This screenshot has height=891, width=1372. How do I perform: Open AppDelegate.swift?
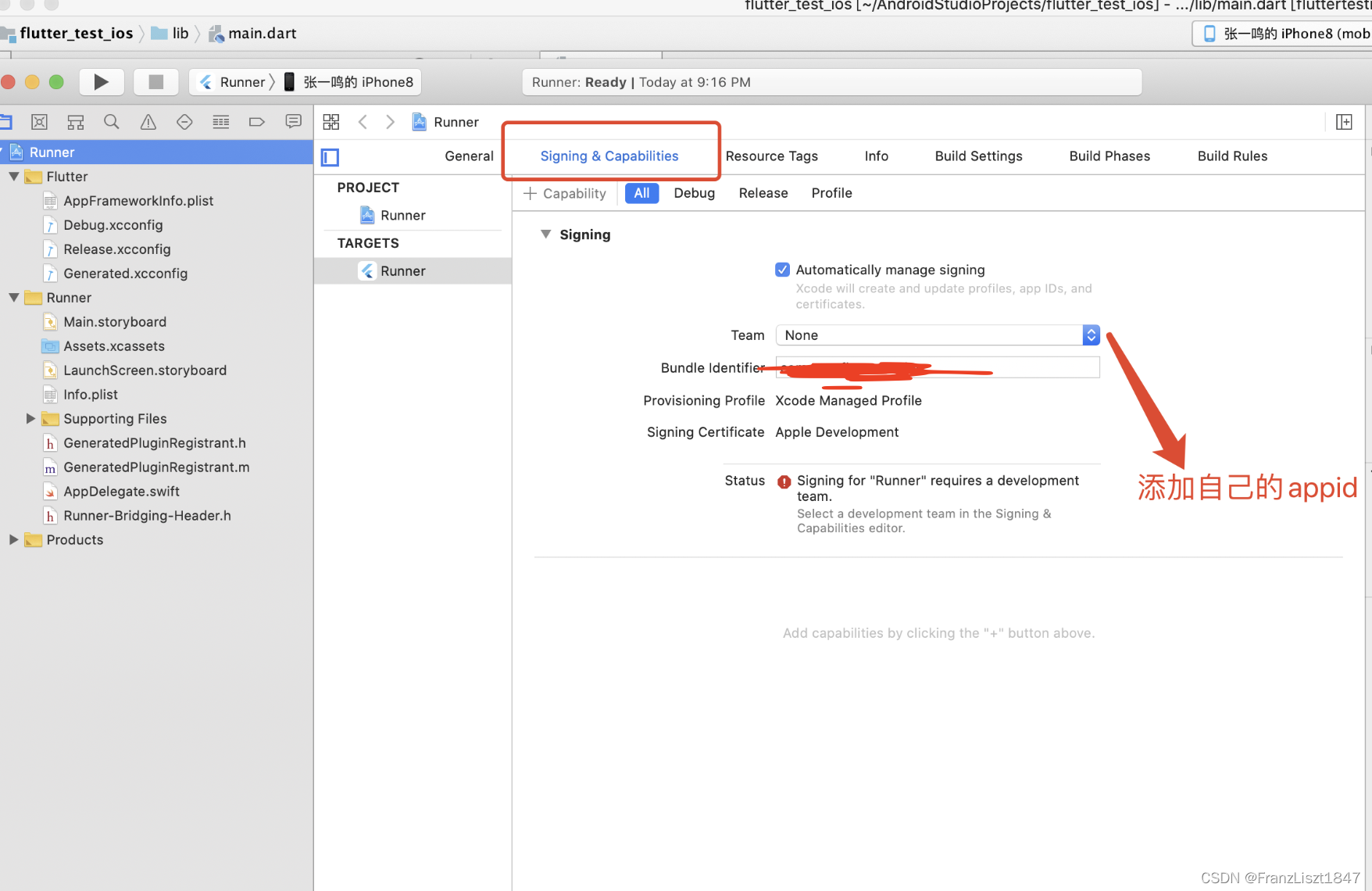[x=121, y=492]
